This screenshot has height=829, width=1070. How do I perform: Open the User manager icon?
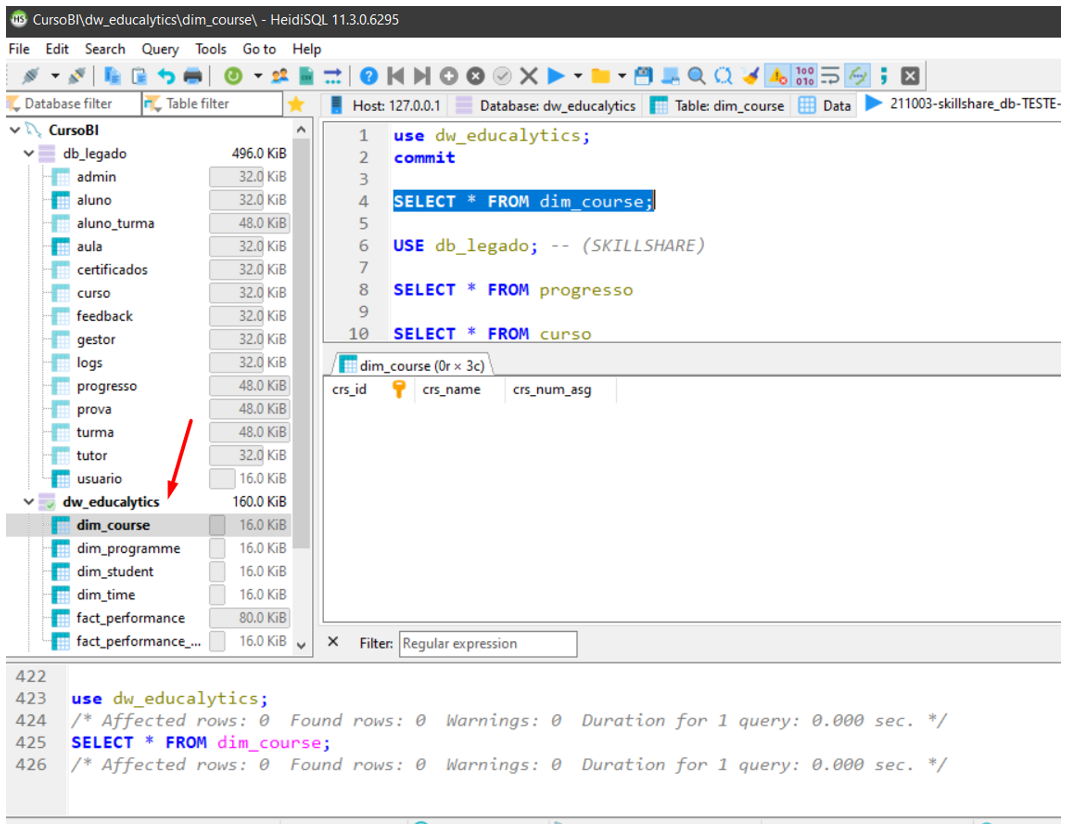click(280, 76)
